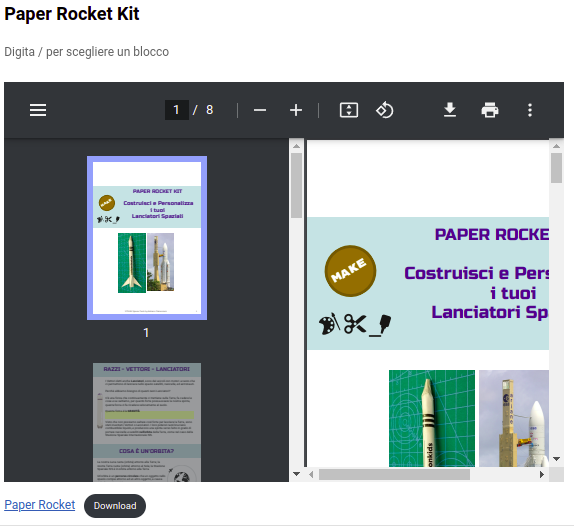Zoom in with the plus icon

coord(296,110)
